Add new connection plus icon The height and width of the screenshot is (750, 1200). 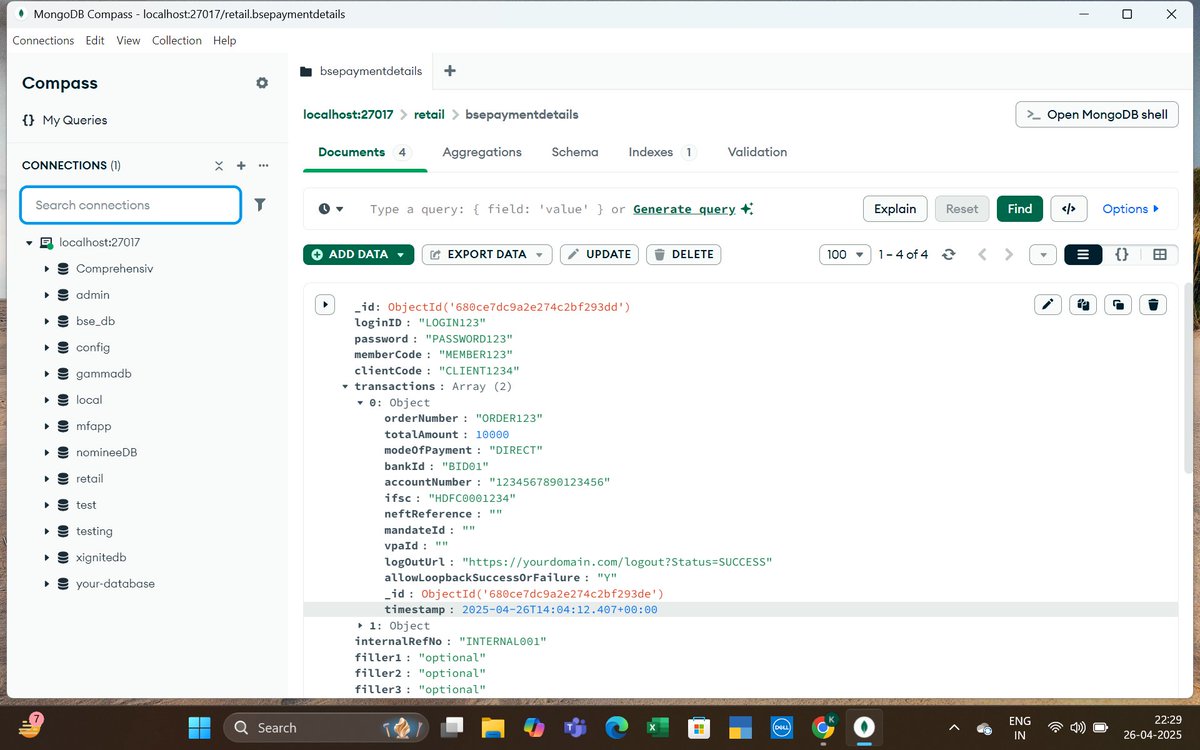pos(241,166)
